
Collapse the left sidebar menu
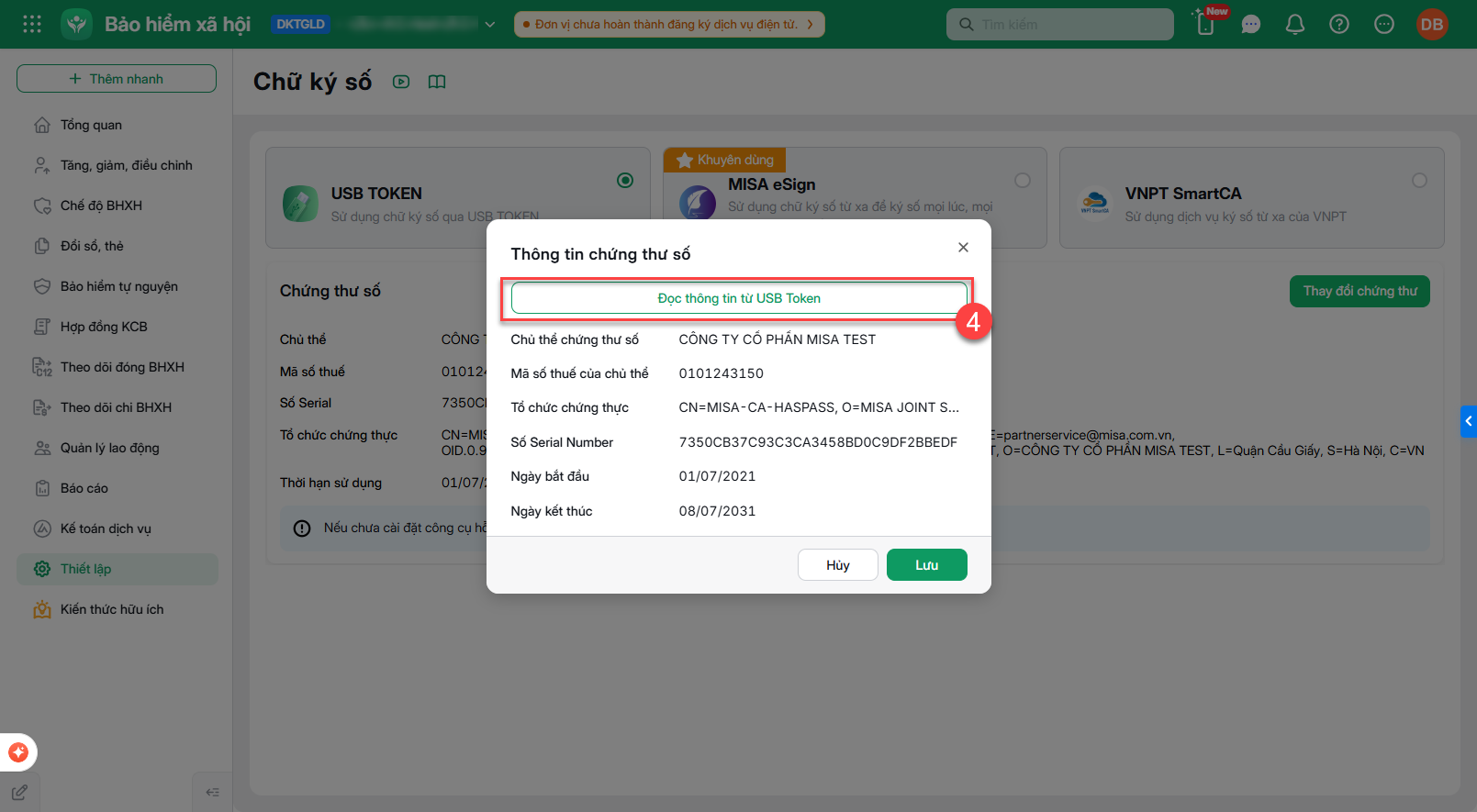(x=212, y=792)
